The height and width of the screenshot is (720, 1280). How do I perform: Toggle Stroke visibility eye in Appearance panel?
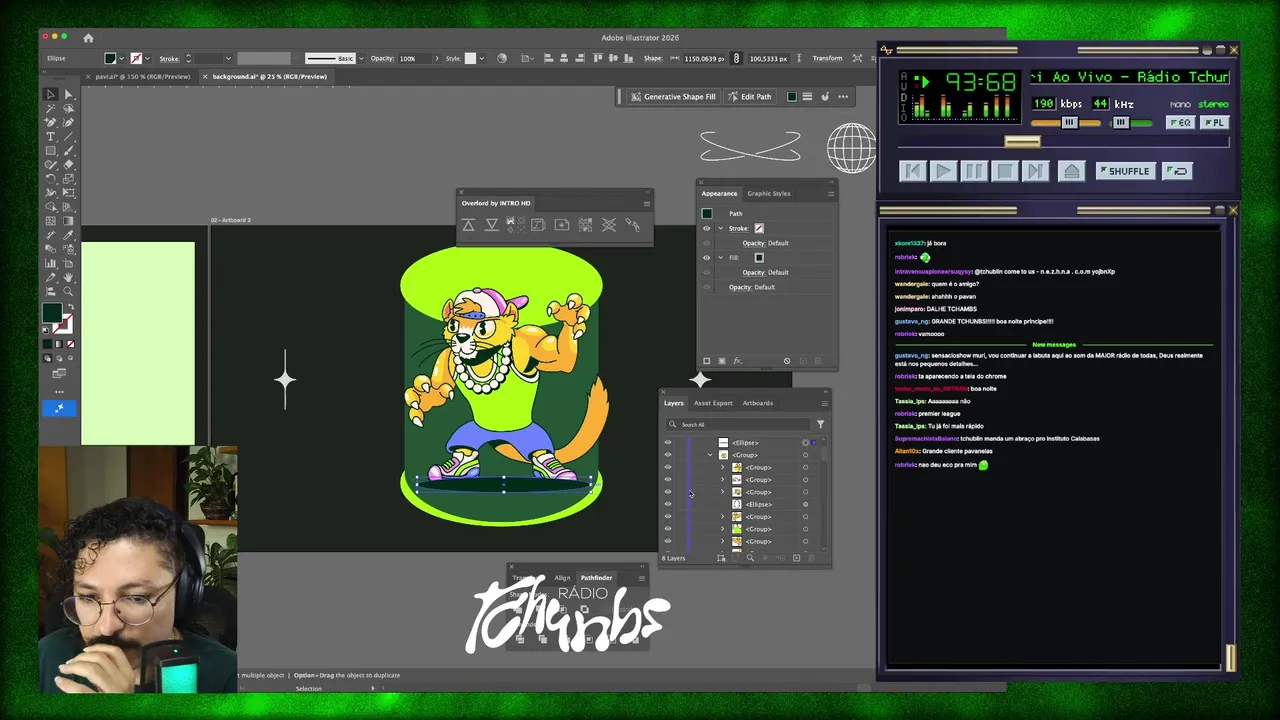click(x=706, y=229)
